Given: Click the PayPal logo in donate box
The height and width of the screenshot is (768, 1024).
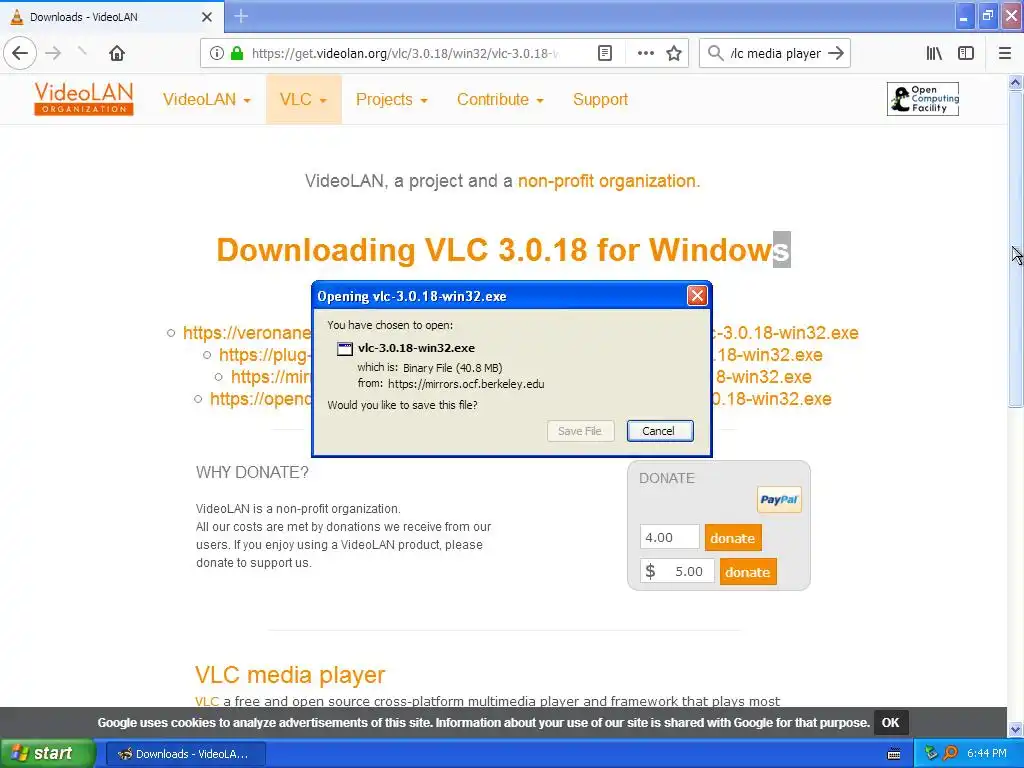Looking at the screenshot, I should pyautogui.click(x=779, y=500).
